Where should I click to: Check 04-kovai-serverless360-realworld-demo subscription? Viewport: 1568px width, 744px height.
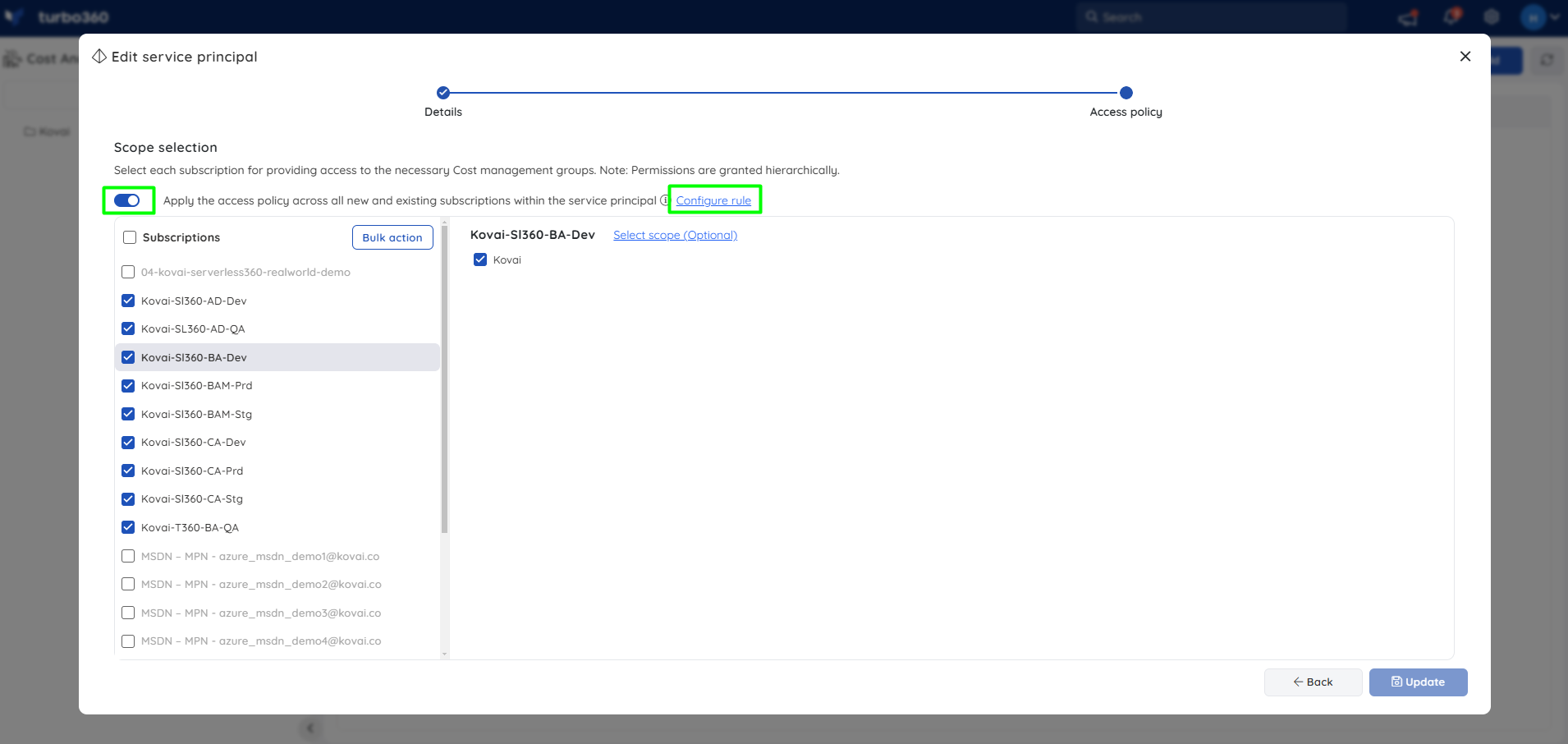point(128,272)
